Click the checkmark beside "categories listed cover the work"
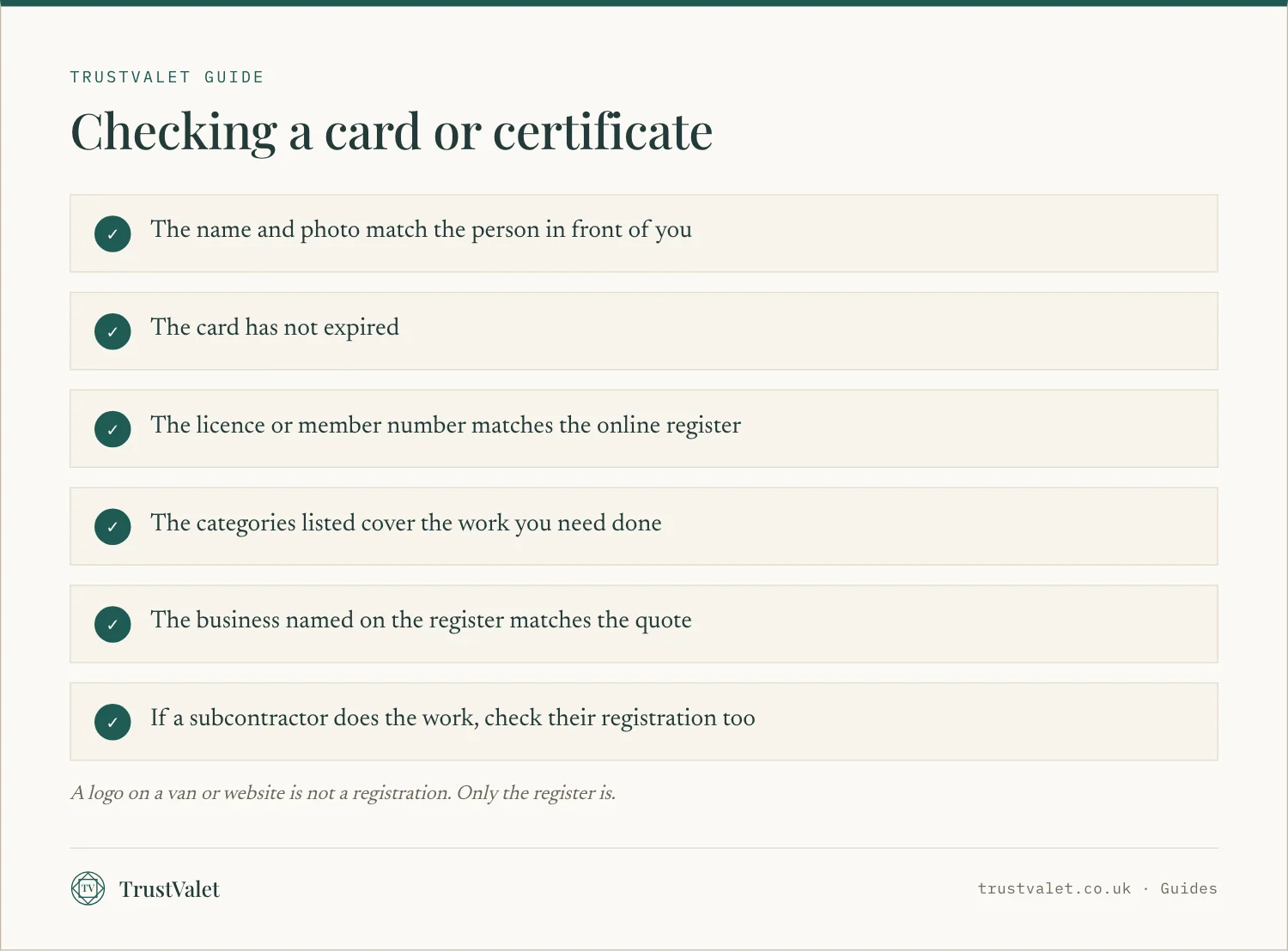Image resolution: width=1288 pixels, height=951 pixels. coord(112,526)
